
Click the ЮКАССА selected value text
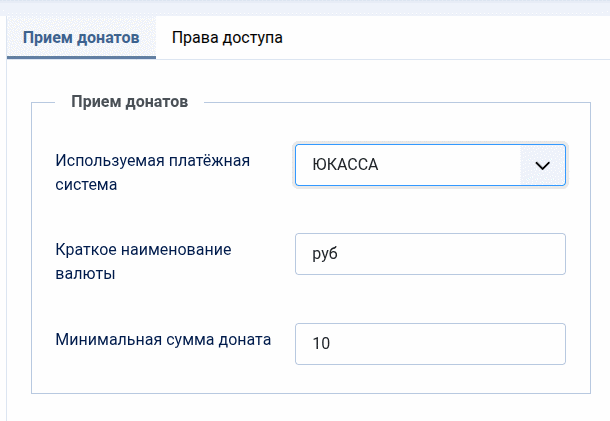[345, 166]
